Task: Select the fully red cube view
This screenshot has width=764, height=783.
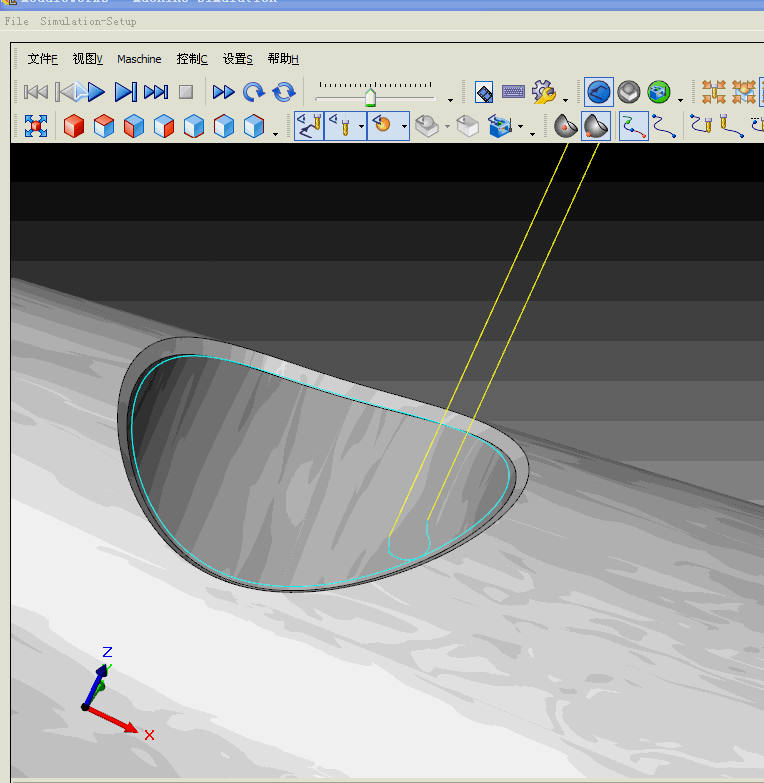Action: [x=74, y=126]
